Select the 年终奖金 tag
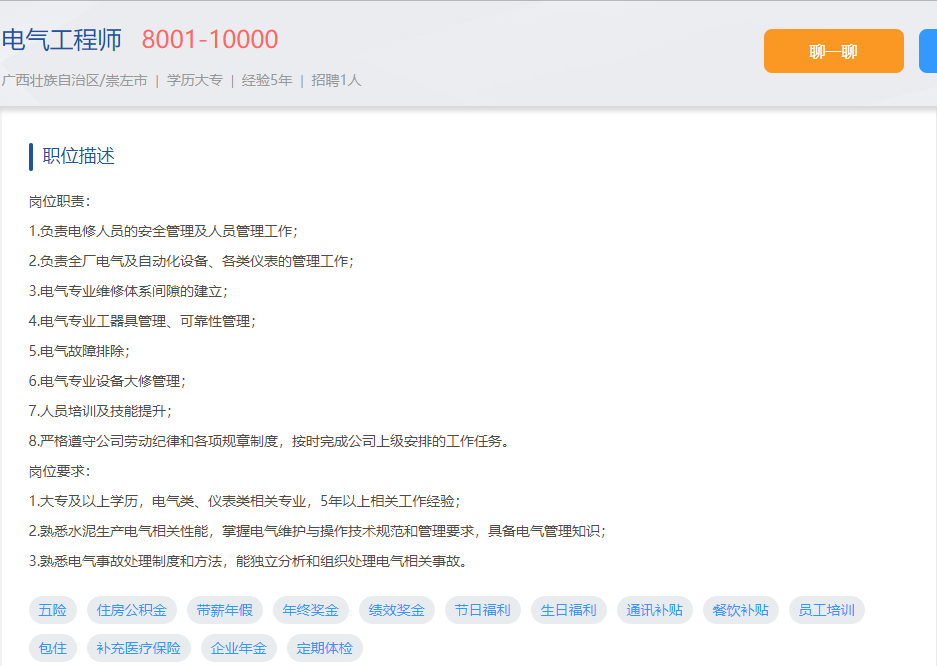The image size is (937, 666). (x=311, y=610)
